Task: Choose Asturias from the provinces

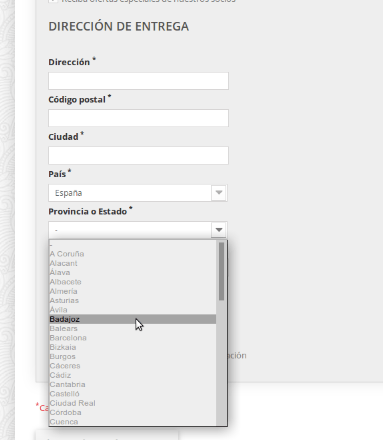Action: [x=133, y=300]
